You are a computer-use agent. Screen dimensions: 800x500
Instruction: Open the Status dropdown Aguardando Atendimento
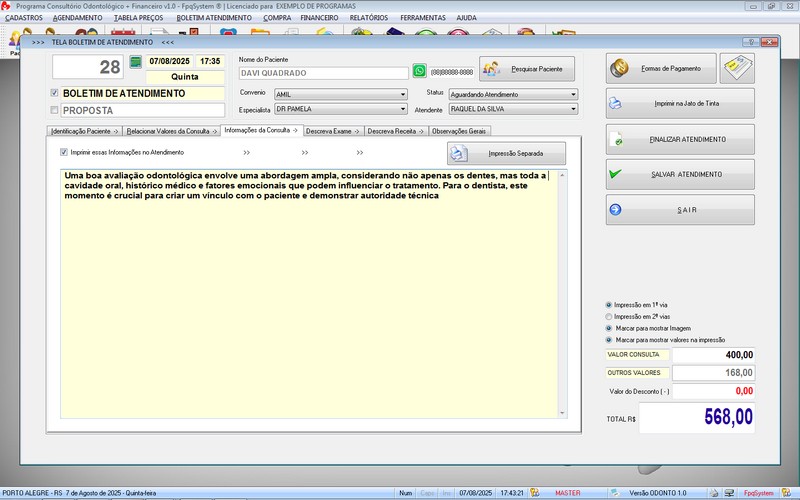pyautogui.click(x=573, y=94)
